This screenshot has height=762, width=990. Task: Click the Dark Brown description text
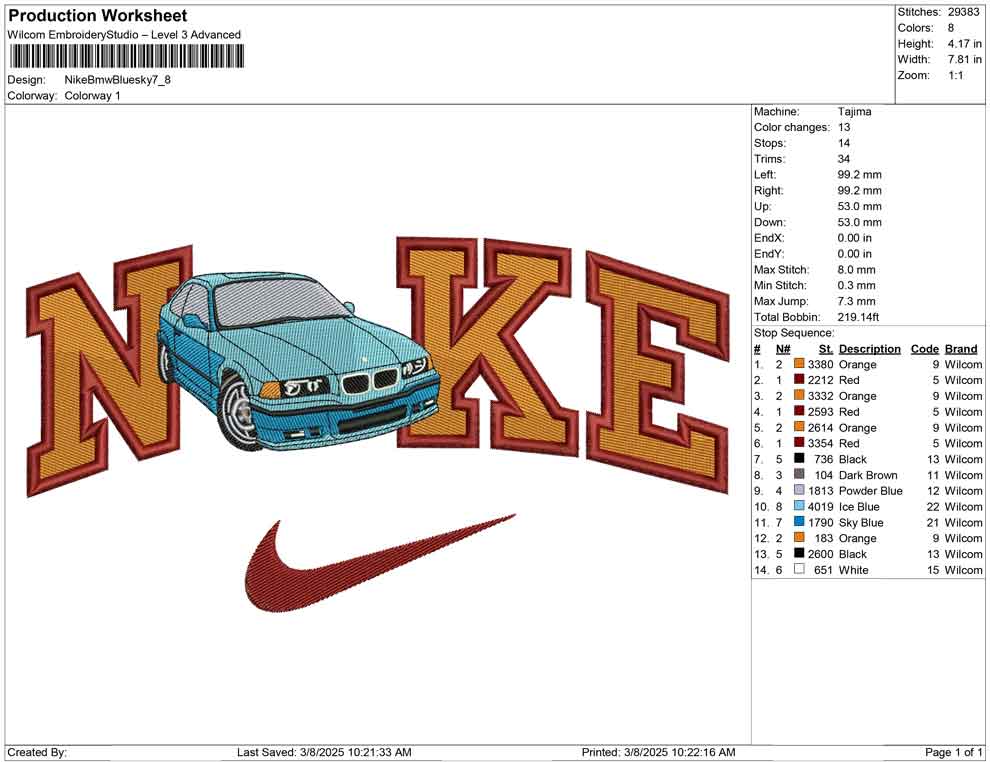point(868,475)
